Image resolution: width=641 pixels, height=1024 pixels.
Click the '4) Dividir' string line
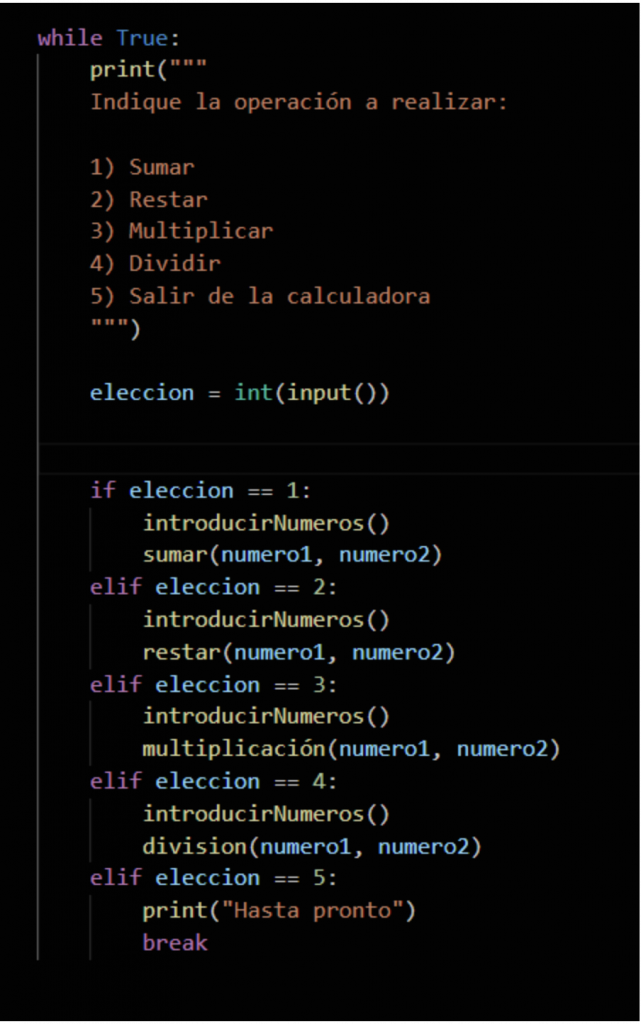click(155, 264)
